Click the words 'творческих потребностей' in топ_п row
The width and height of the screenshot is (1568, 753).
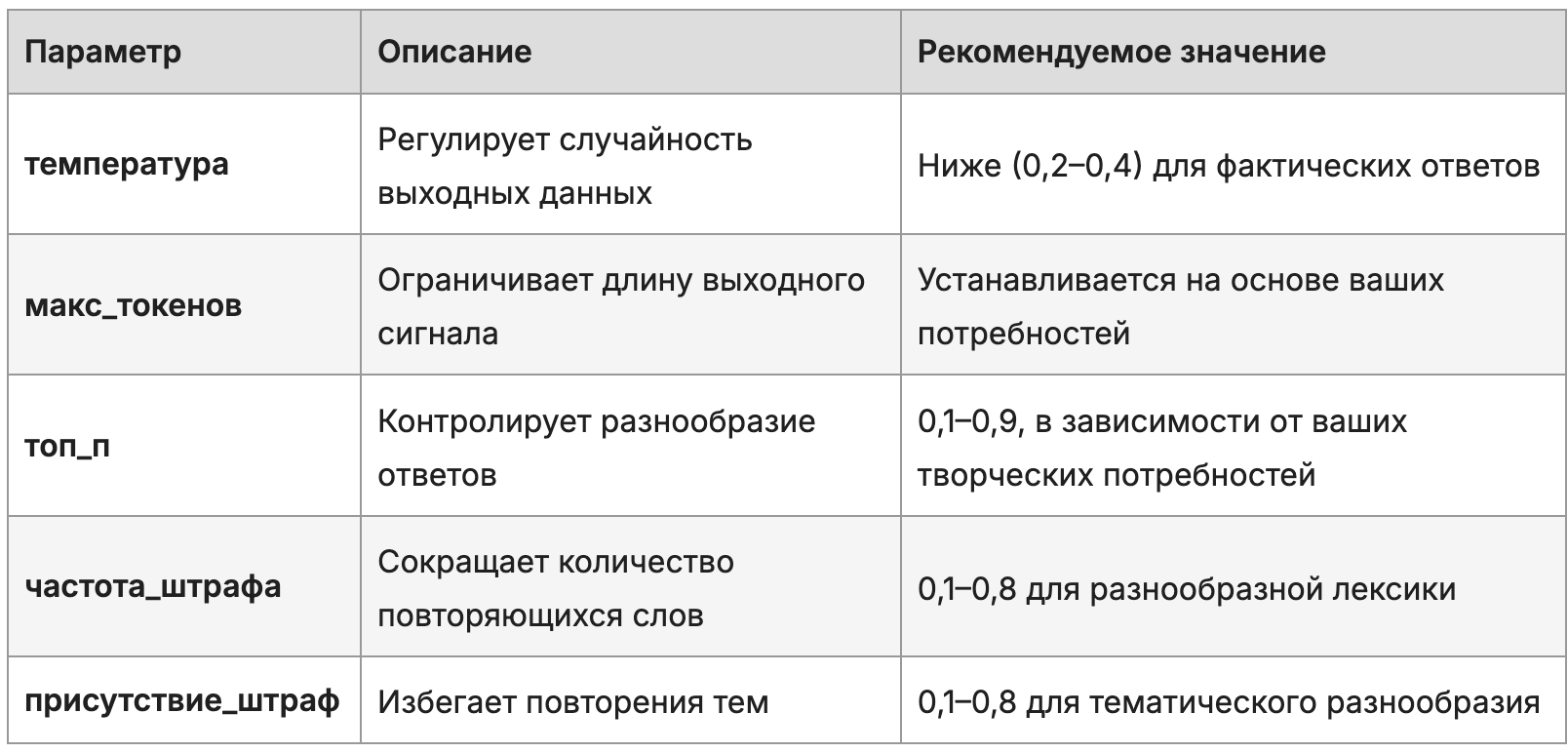pos(1117,475)
